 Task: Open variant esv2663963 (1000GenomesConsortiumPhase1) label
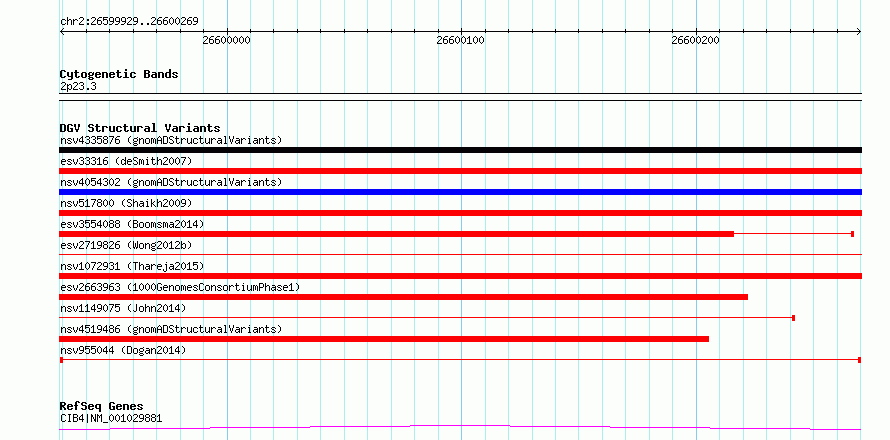(x=179, y=287)
